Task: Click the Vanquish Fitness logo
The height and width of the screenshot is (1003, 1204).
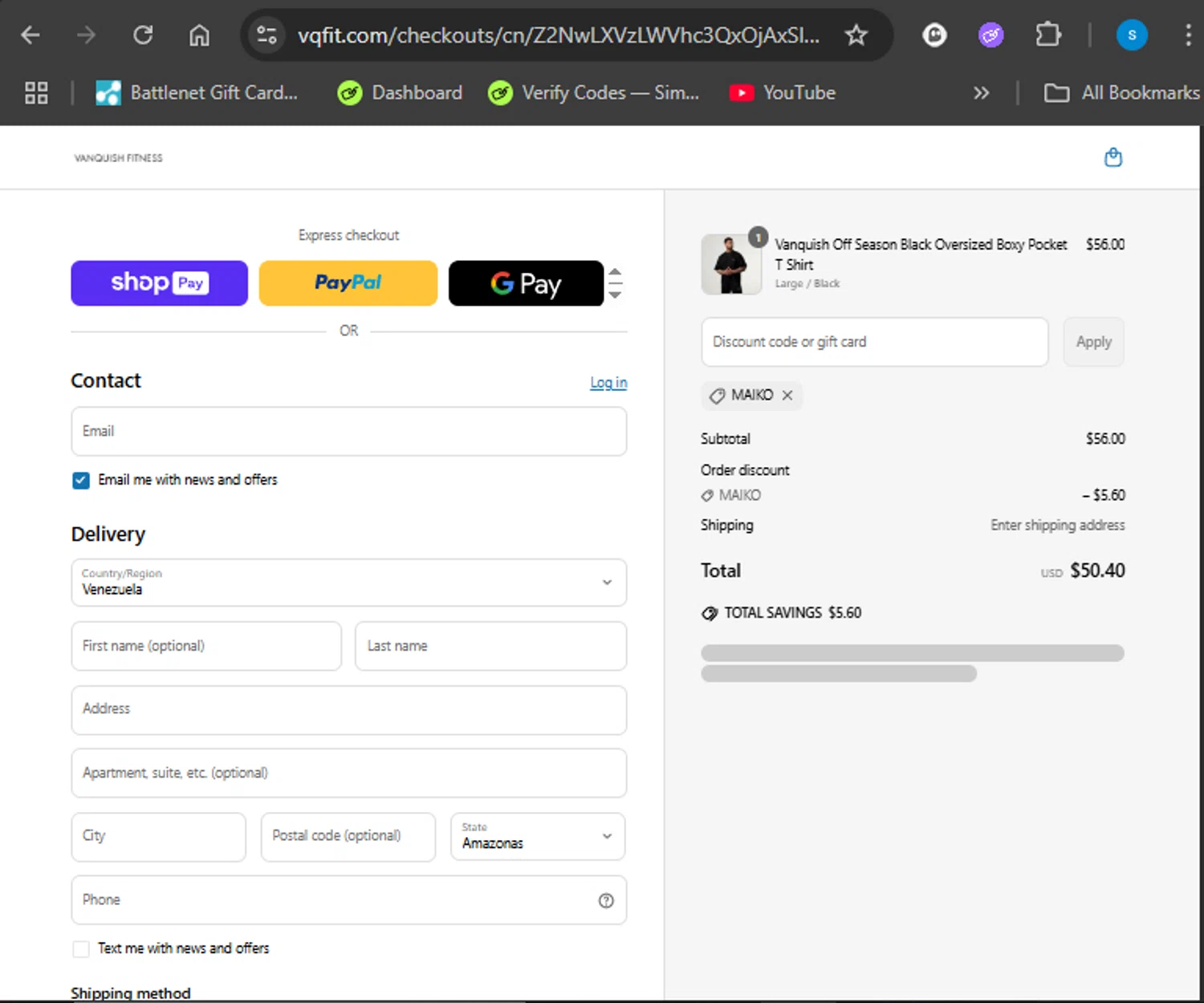Action: (119, 158)
